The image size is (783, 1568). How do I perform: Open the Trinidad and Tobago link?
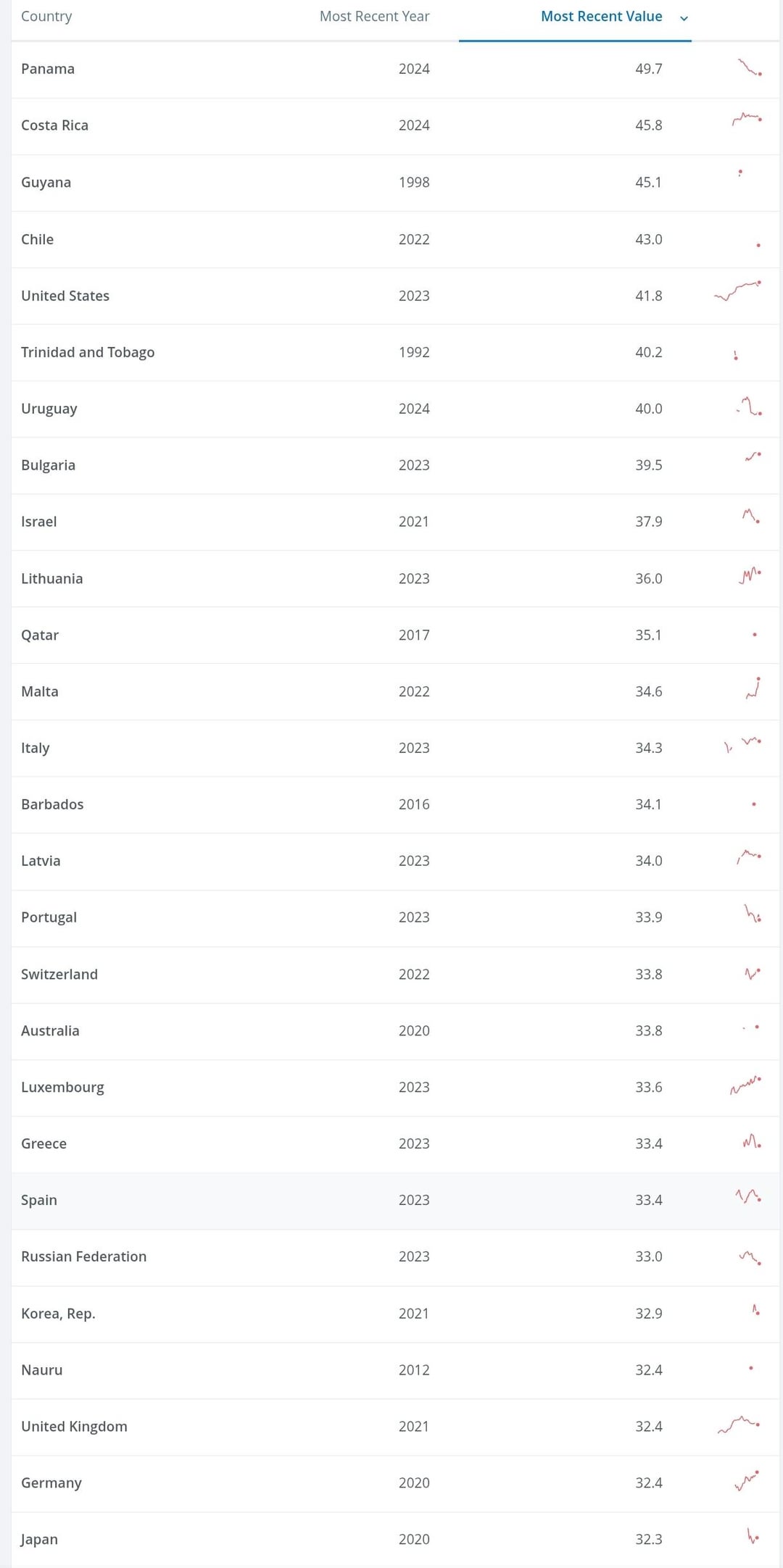point(88,352)
